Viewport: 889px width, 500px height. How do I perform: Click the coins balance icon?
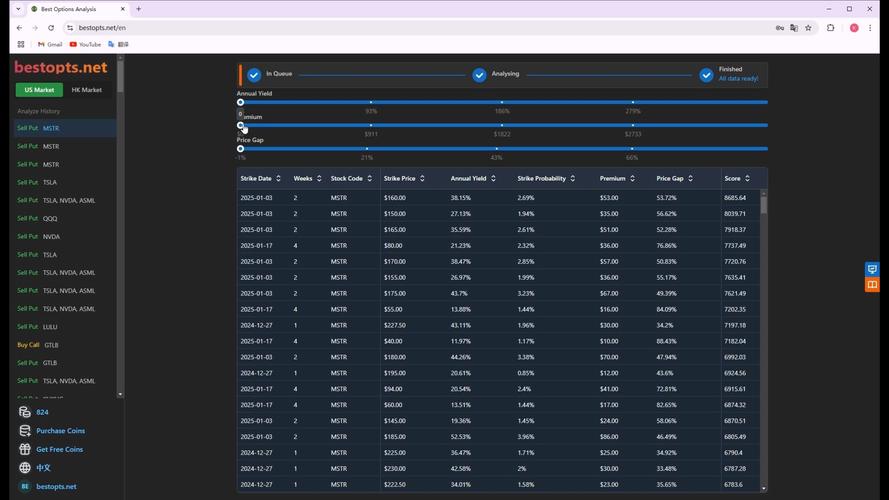[x=24, y=412]
